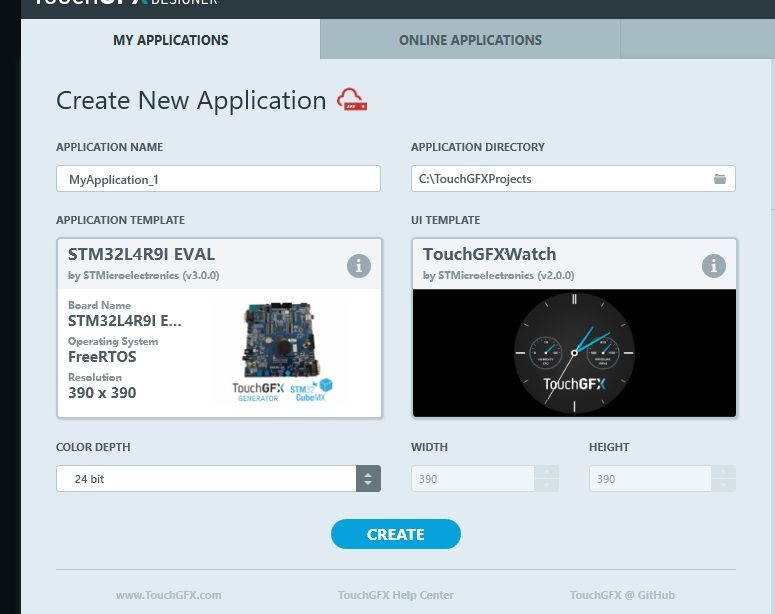
Task: Switch to the Online Applications tab
Action: [470, 40]
